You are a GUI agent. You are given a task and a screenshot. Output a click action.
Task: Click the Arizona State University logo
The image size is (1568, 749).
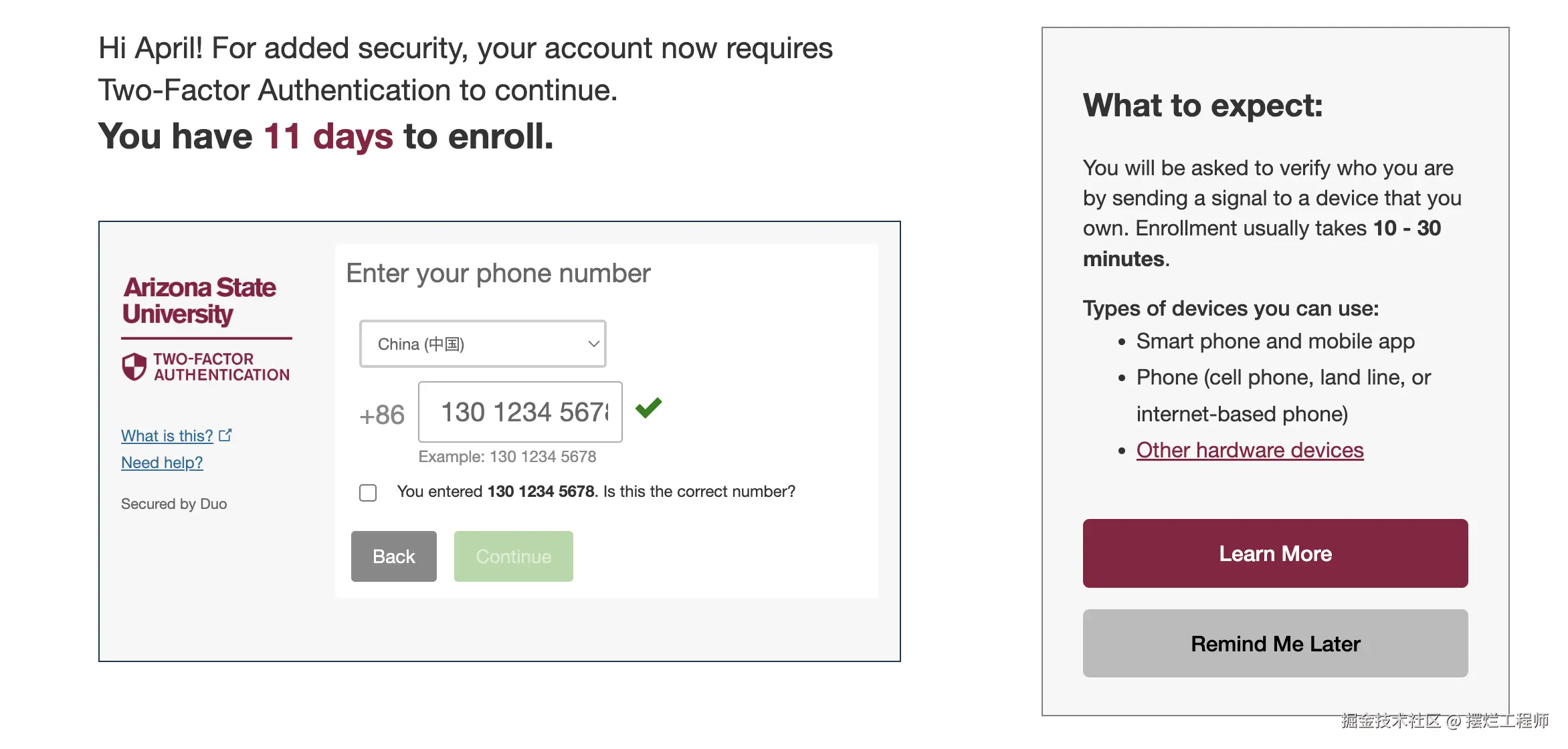point(199,300)
